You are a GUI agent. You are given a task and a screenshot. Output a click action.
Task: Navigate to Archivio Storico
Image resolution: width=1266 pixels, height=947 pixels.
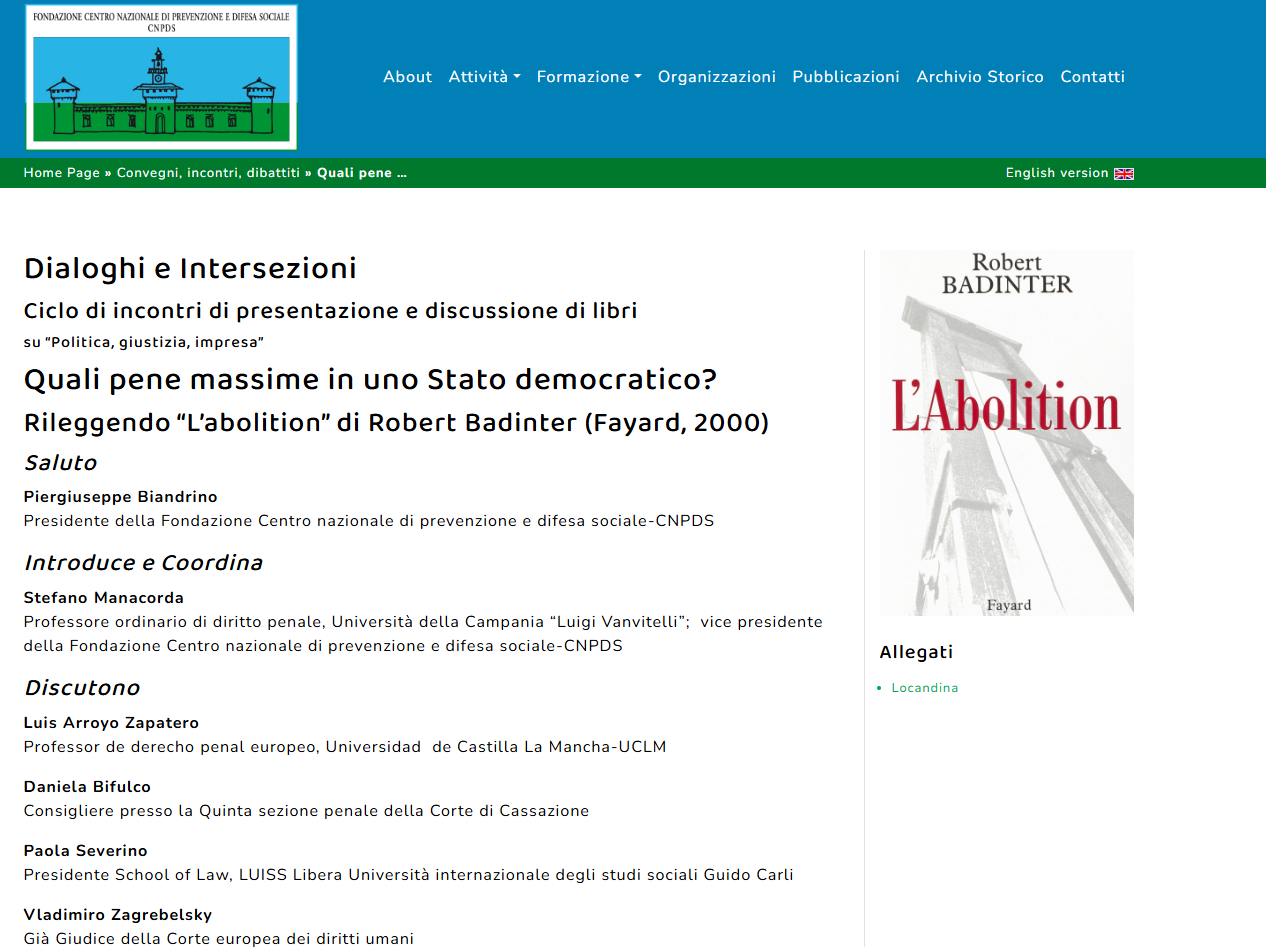point(979,77)
